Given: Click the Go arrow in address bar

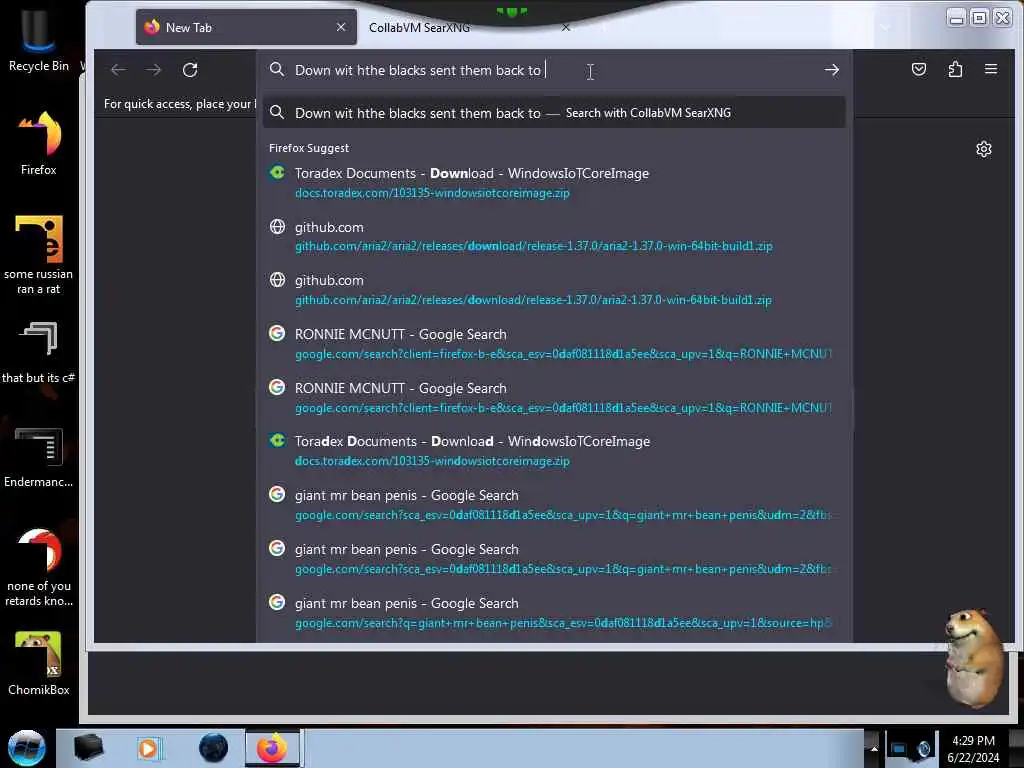Looking at the screenshot, I should pyautogui.click(x=831, y=70).
